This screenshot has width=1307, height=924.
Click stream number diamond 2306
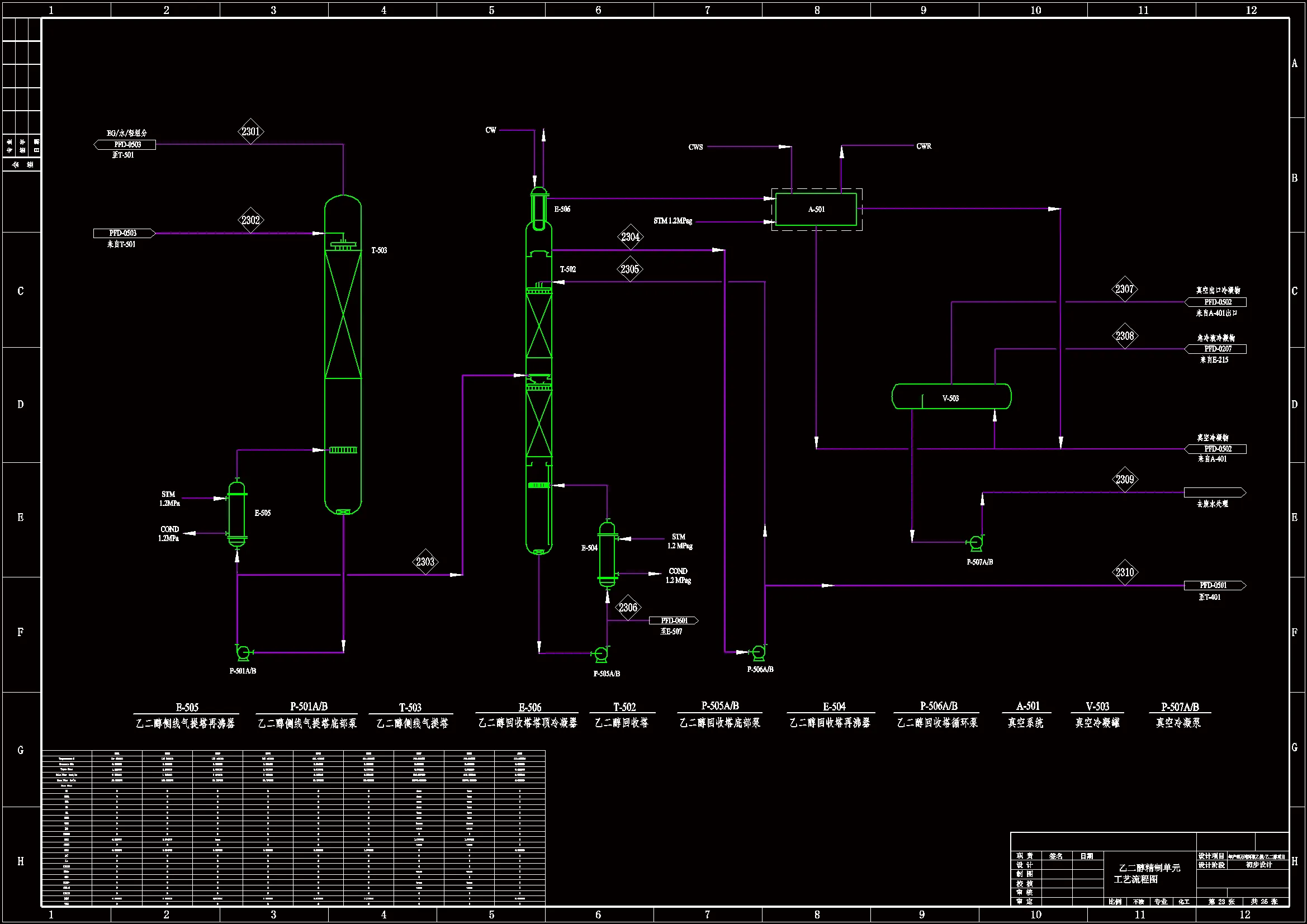point(628,608)
